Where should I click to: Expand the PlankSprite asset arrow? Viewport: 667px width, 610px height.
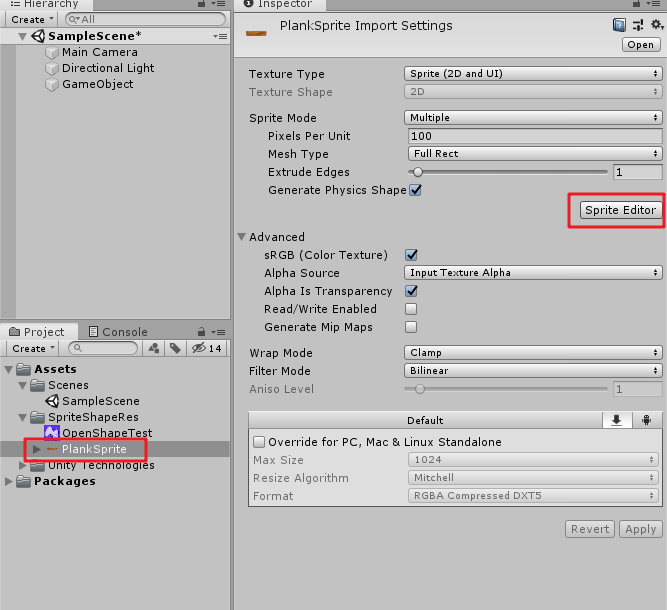point(37,449)
